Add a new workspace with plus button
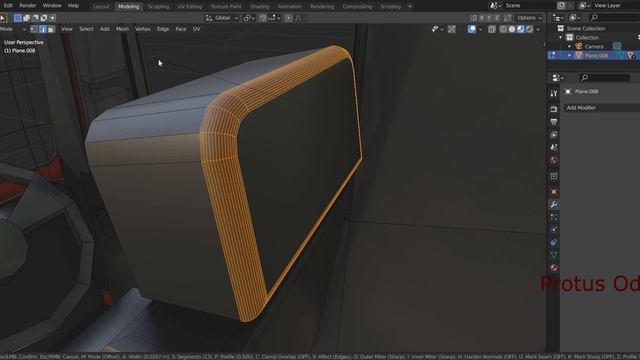 coord(410,7)
